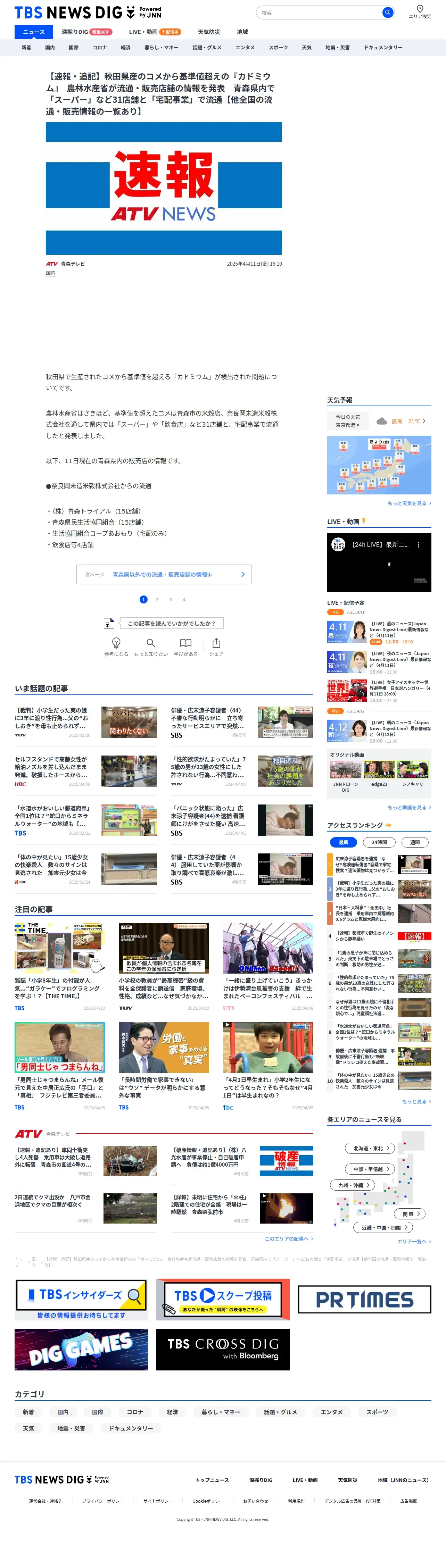Select the 最新 ranking toggle

click(x=344, y=842)
